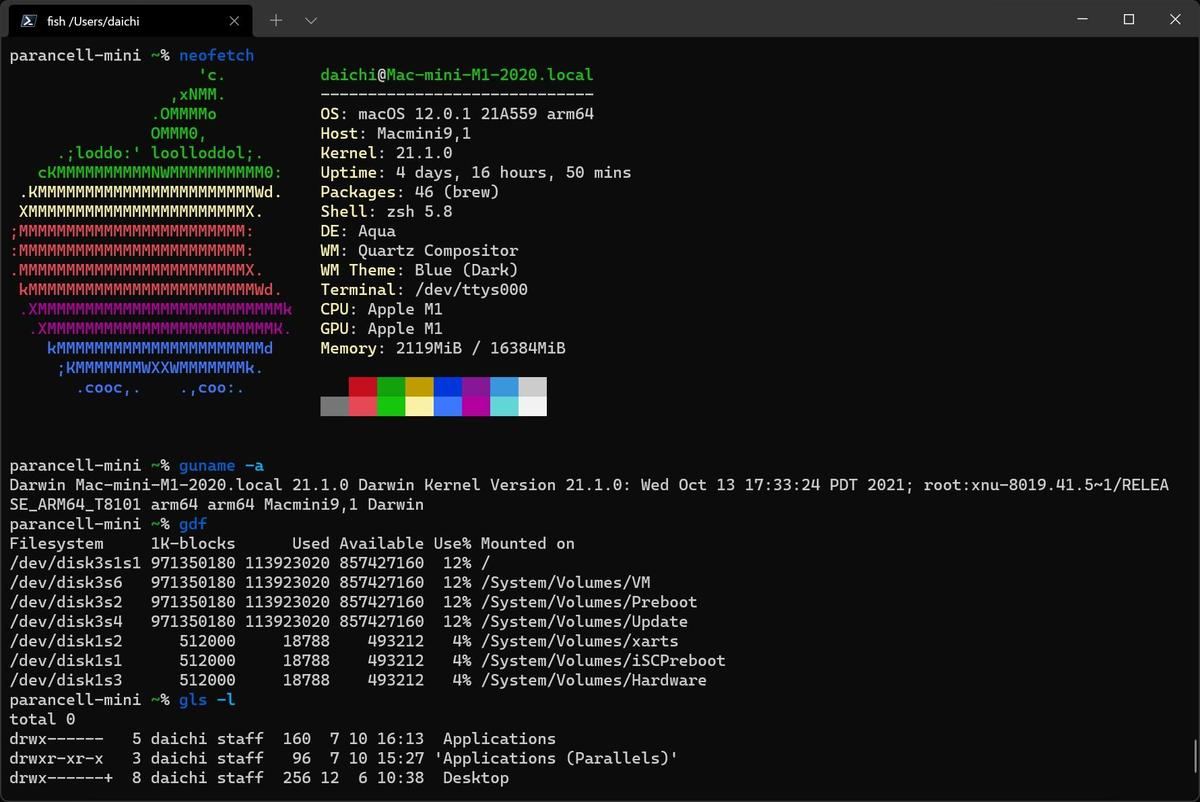
Task: Click the '/System/Volumes/Preboot' mount path
Action: point(589,602)
